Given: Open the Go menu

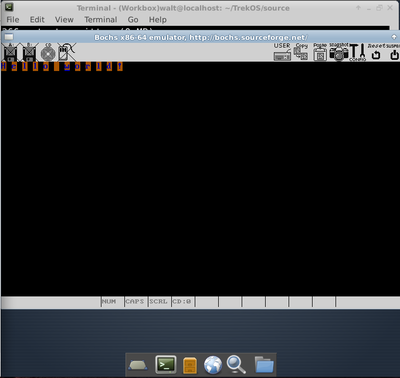Looking at the screenshot, I should [133, 20].
